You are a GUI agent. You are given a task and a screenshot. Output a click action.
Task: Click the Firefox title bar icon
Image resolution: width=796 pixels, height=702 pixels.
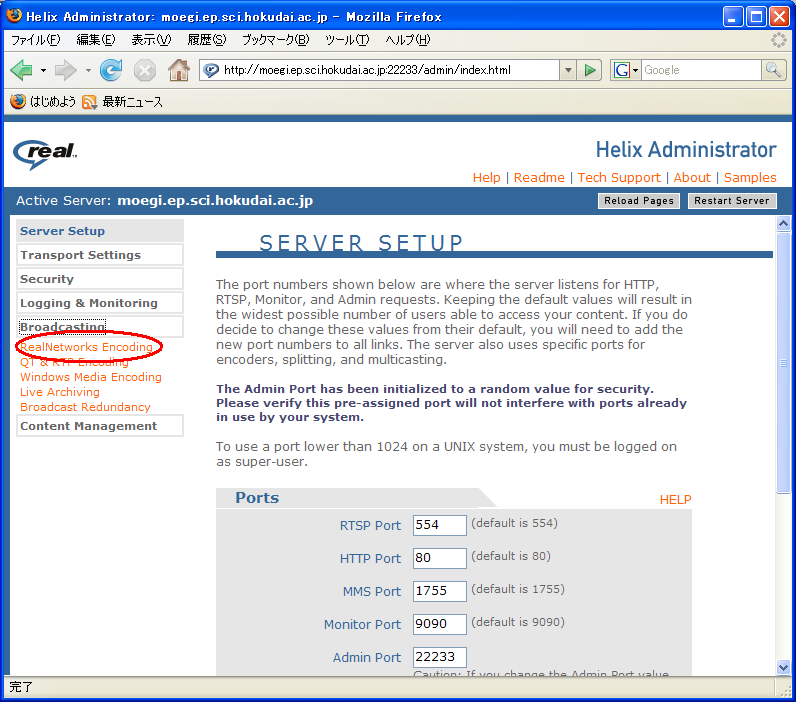pos(14,16)
